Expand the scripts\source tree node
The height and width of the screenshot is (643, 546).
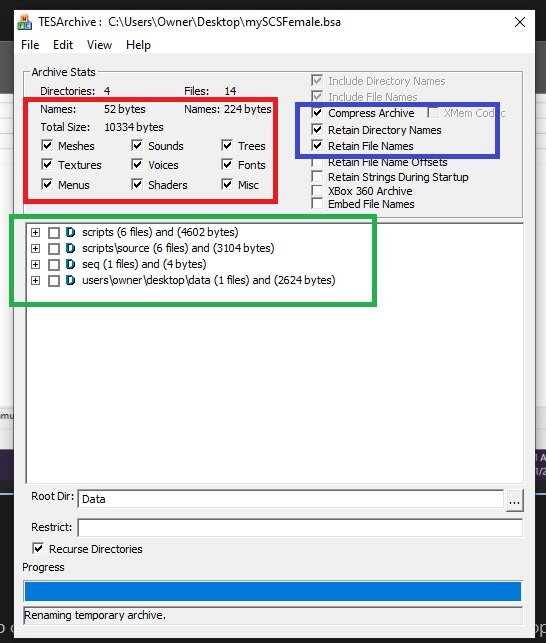pos(36,249)
